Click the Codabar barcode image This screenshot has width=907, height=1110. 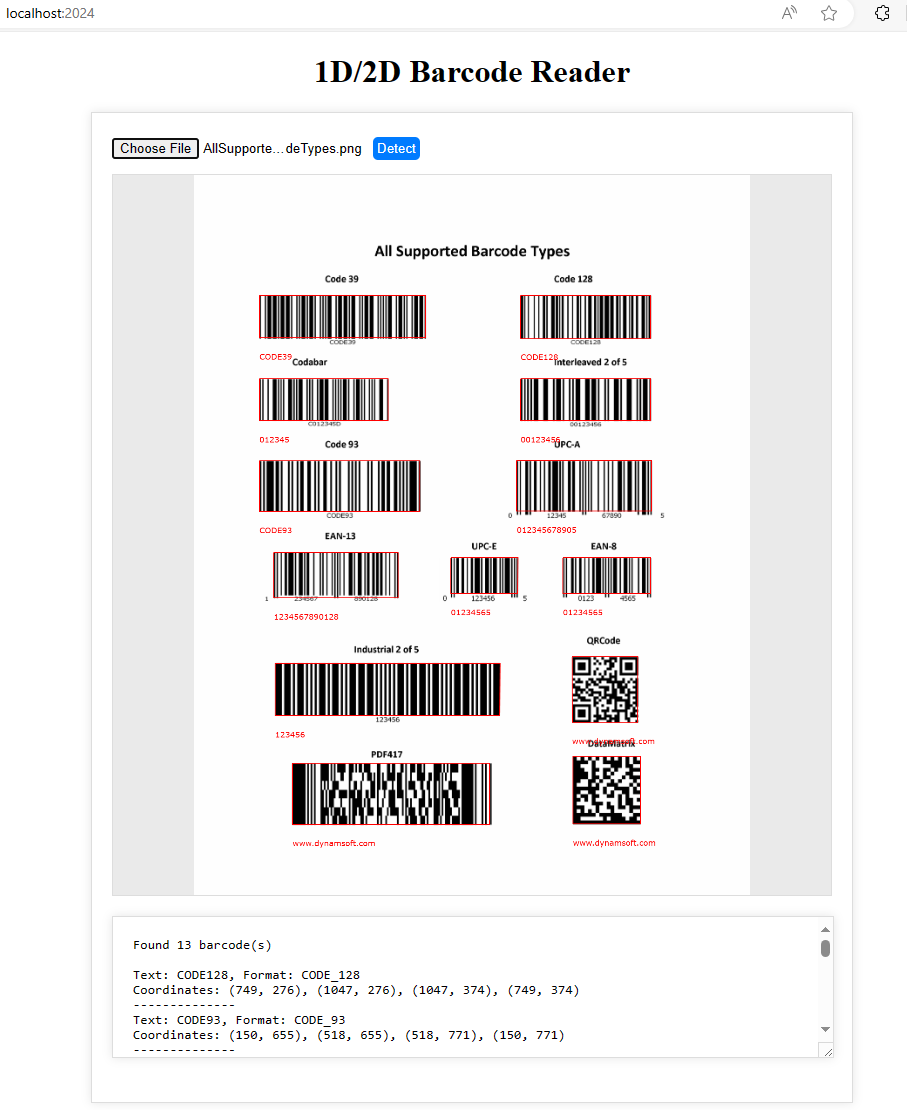[323, 399]
